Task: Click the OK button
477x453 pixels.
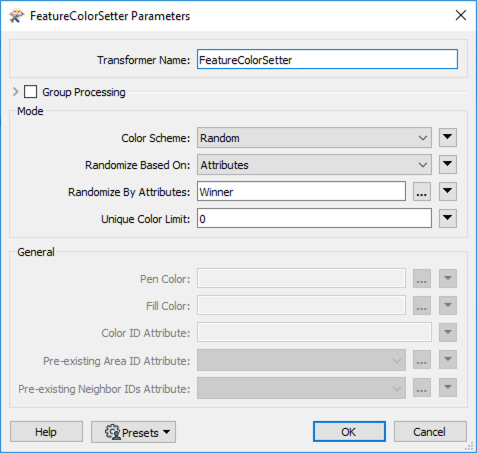Action: 349,432
